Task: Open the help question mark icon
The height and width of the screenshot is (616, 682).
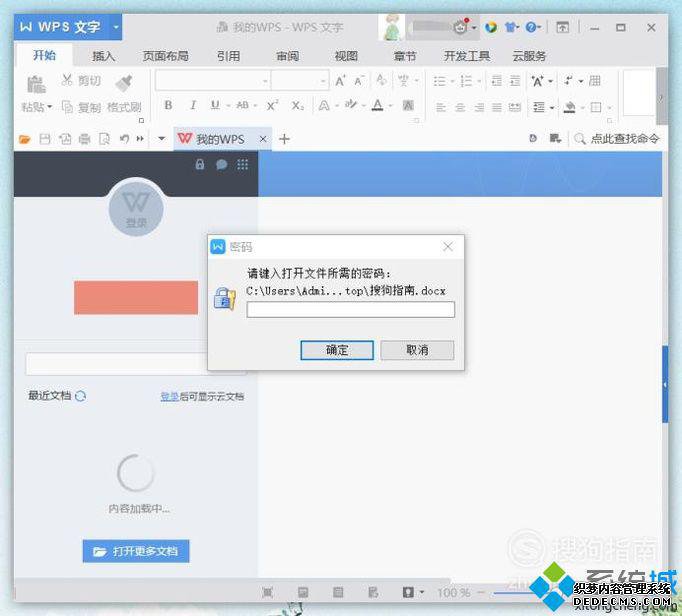Action: pos(531,27)
